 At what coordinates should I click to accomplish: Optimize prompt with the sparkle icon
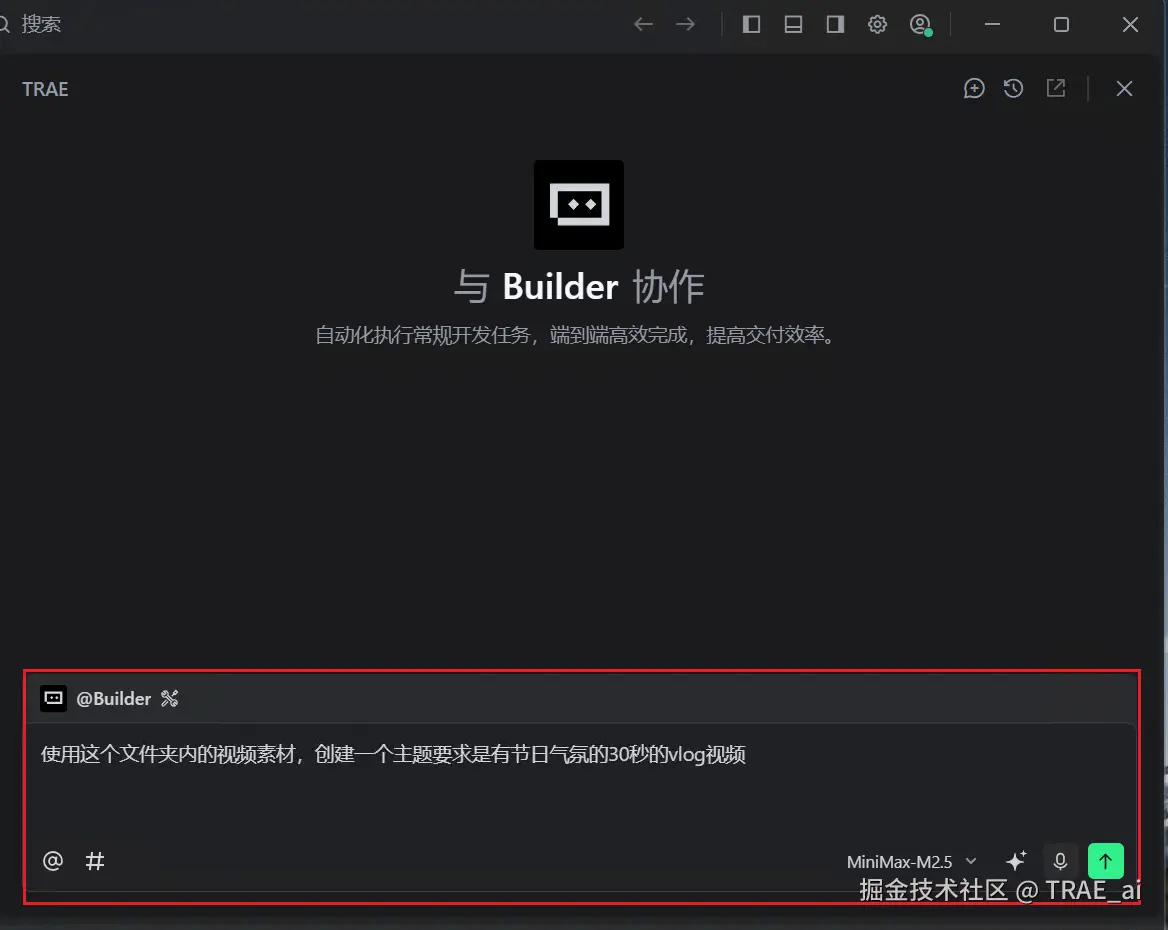point(1016,861)
